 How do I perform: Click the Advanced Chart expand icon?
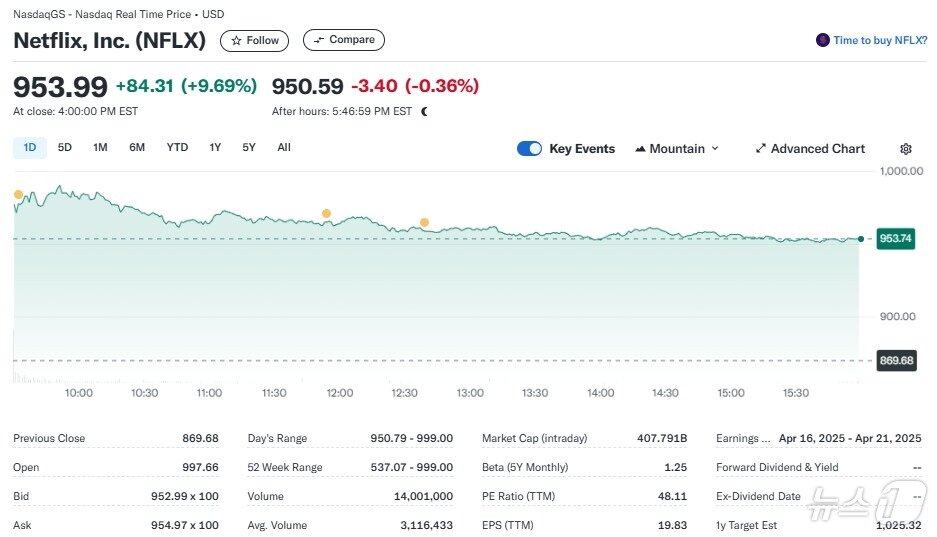point(761,149)
